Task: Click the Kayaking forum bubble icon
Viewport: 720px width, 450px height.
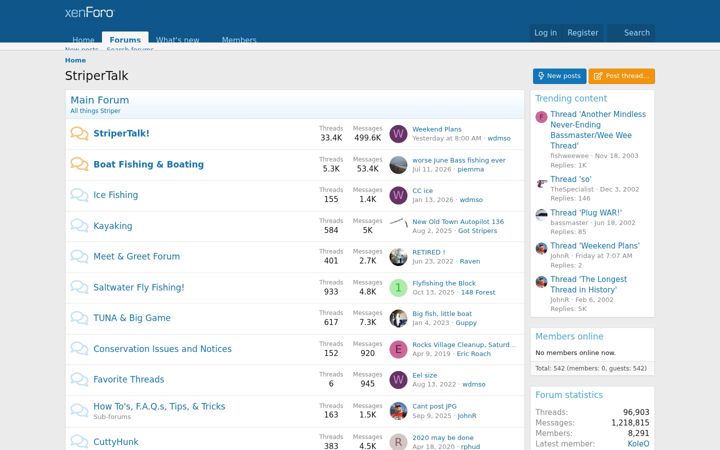Action: coord(79,226)
